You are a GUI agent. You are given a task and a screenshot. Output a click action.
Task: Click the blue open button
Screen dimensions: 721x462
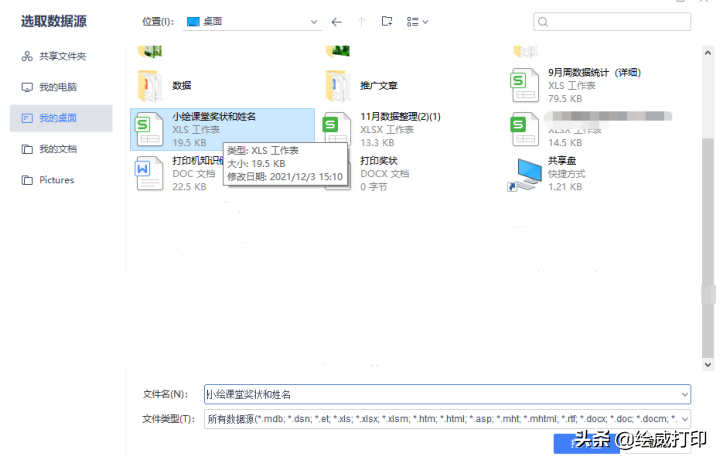[586, 444]
